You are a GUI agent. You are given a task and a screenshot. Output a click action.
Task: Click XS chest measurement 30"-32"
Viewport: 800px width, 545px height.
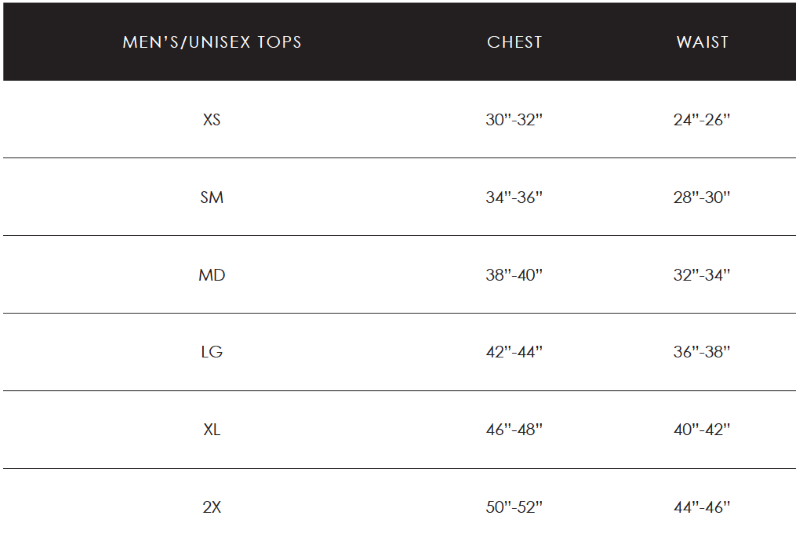pyautogui.click(x=514, y=119)
